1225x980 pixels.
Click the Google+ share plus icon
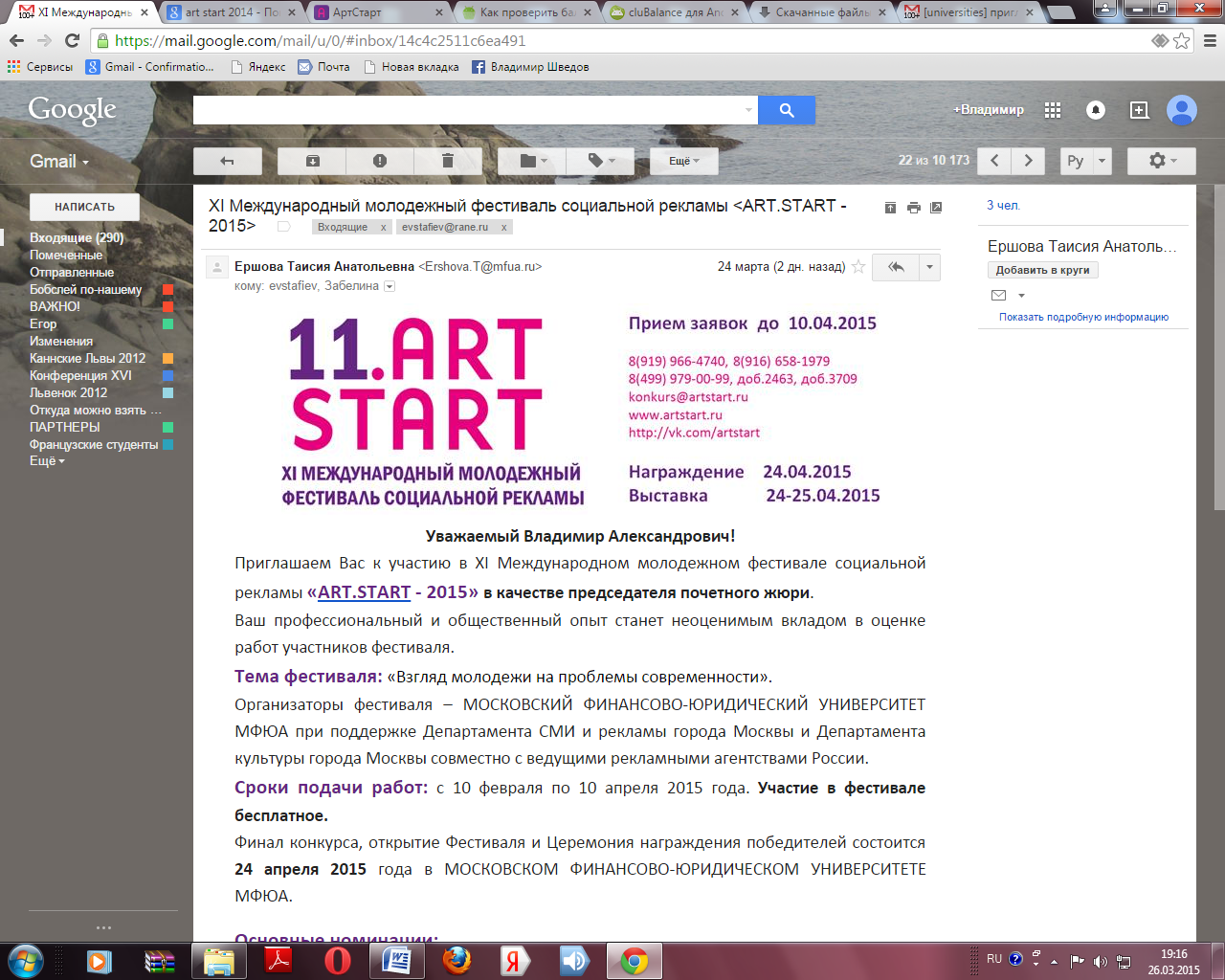click(1139, 110)
